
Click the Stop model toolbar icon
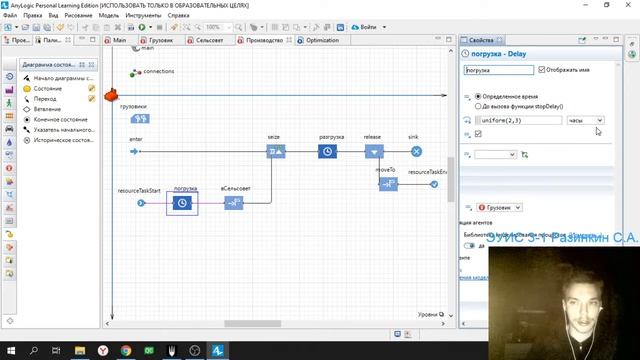(160, 27)
